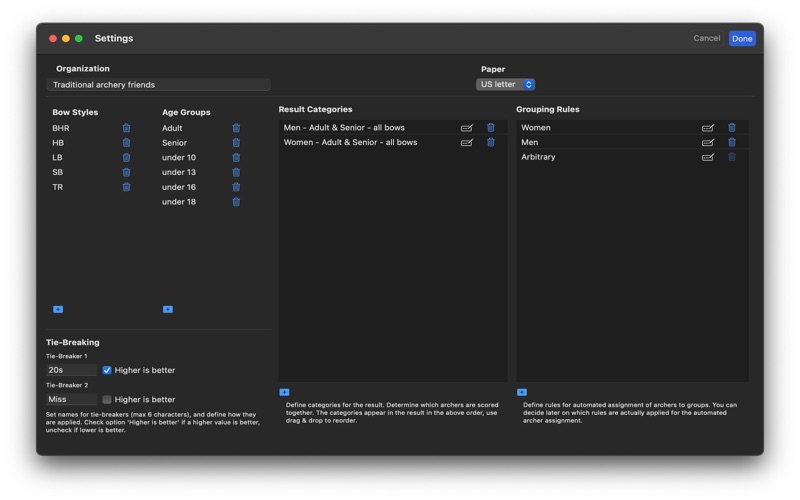Edit the Arbitrary grouping rule
The image size is (800, 500).
pyautogui.click(x=708, y=158)
